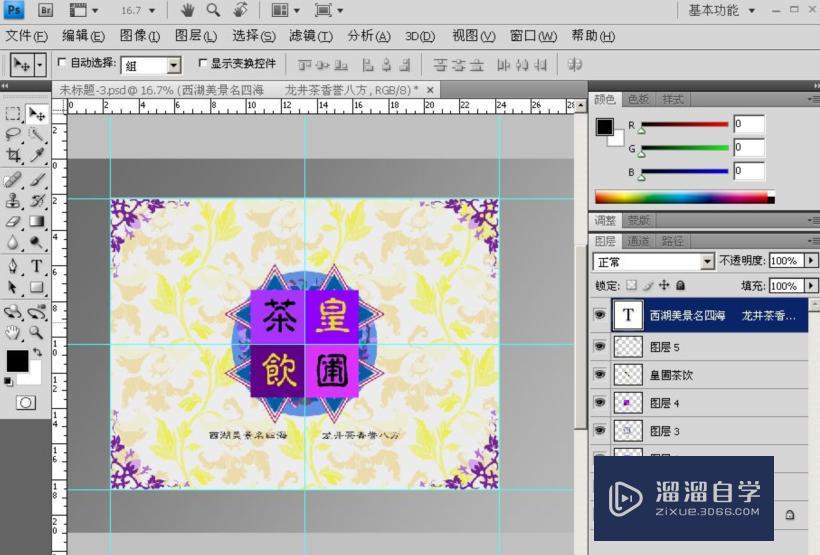This screenshot has width=820, height=555.
Task: Click the 不透明度 100% field
Action: (x=787, y=260)
